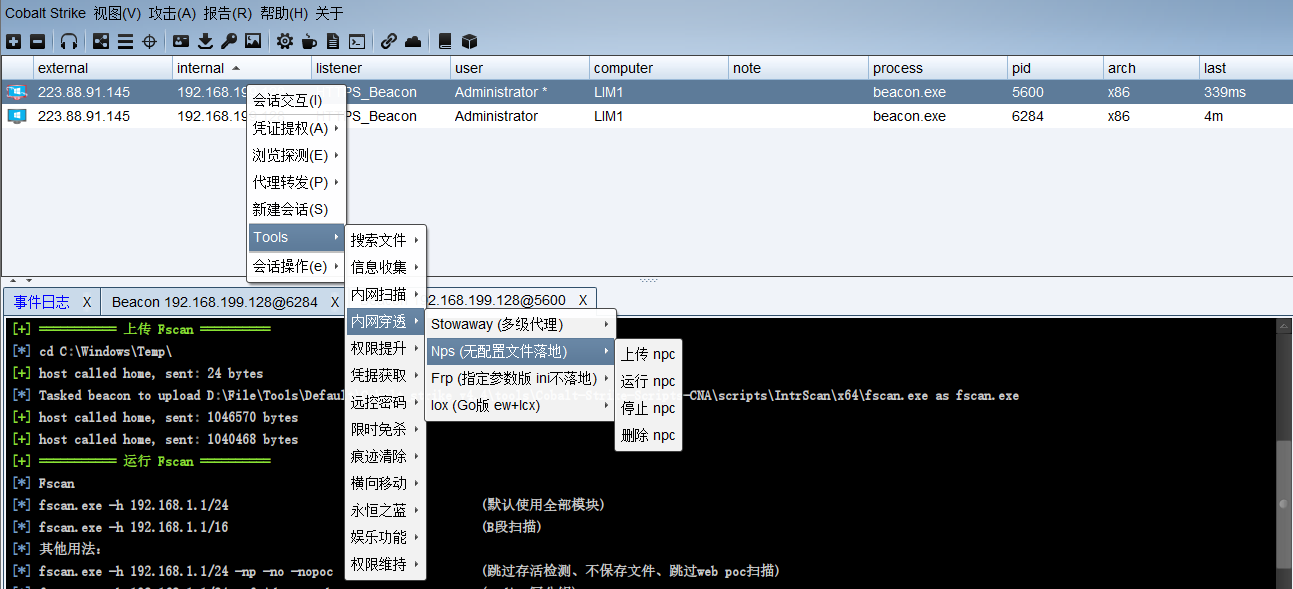Open the 永恒之蓝 submenu
The height and width of the screenshot is (589, 1293).
386,510
